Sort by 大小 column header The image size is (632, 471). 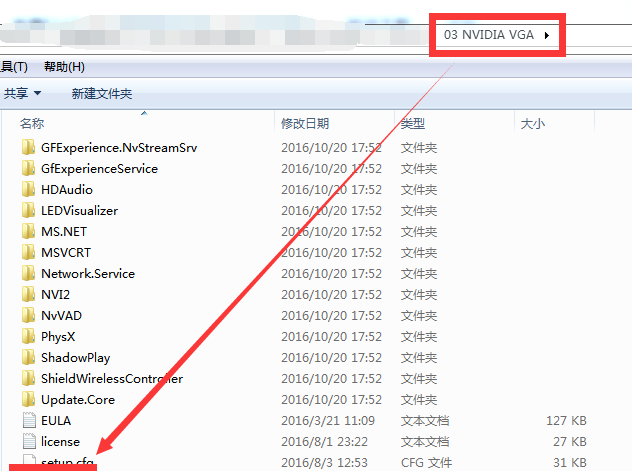click(x=532, y=123)
